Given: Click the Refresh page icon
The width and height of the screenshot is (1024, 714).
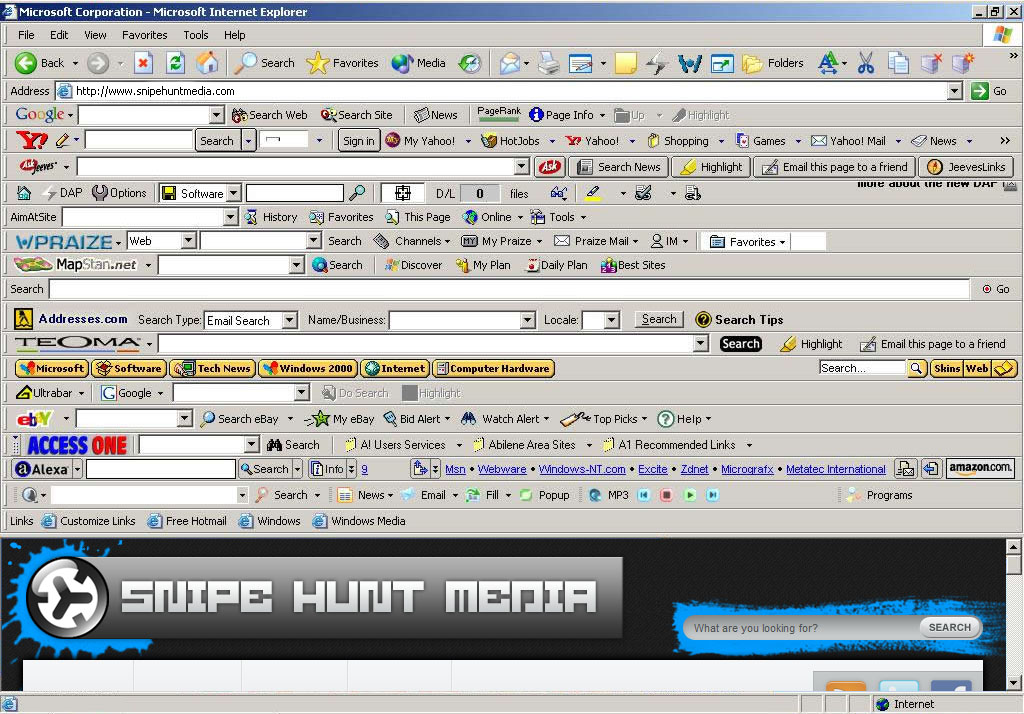Looking at the screenshot, I should 175,63.
